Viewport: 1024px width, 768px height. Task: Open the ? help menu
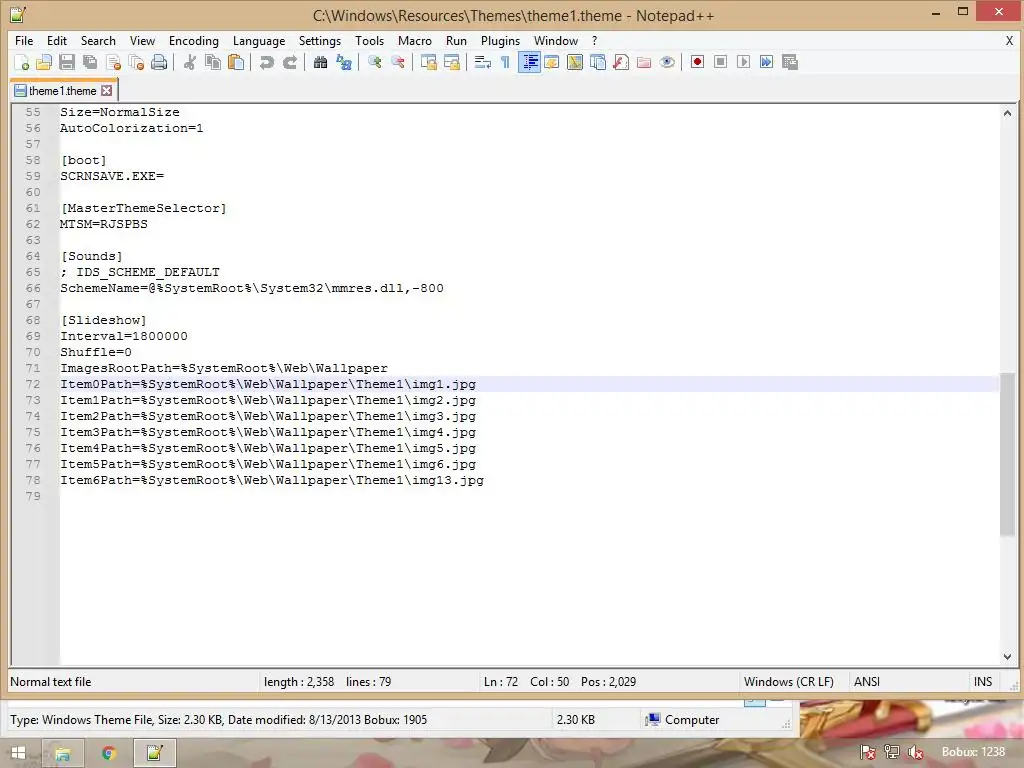594,40
